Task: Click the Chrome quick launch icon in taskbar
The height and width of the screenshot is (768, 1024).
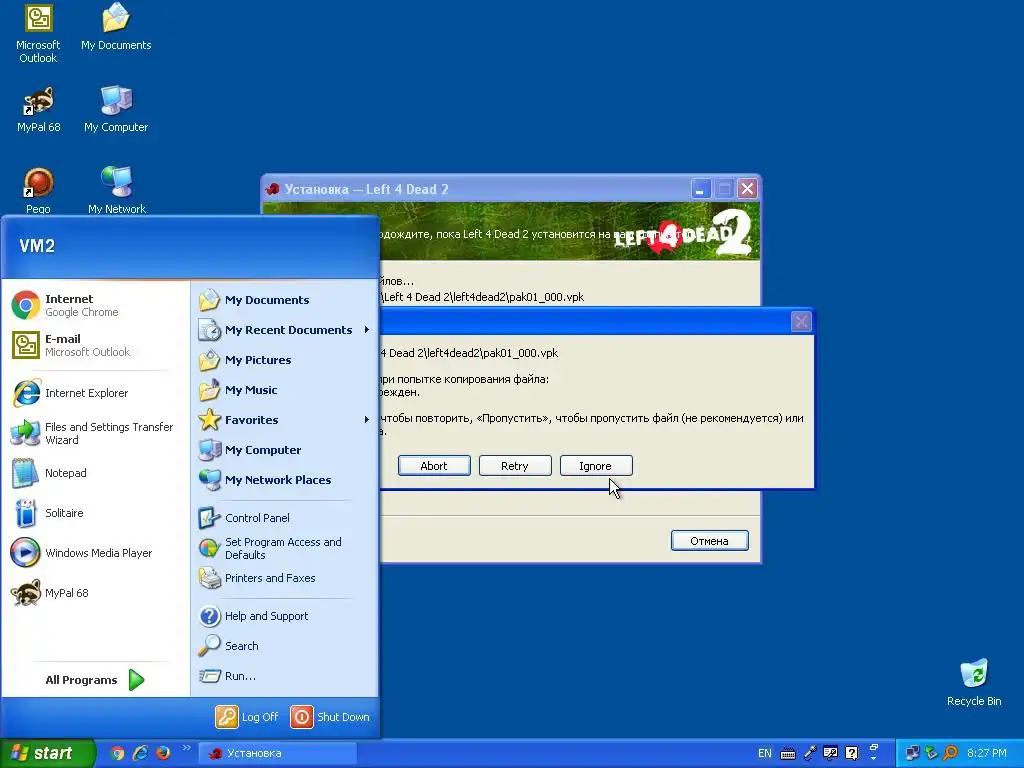Action: [118, 753]
